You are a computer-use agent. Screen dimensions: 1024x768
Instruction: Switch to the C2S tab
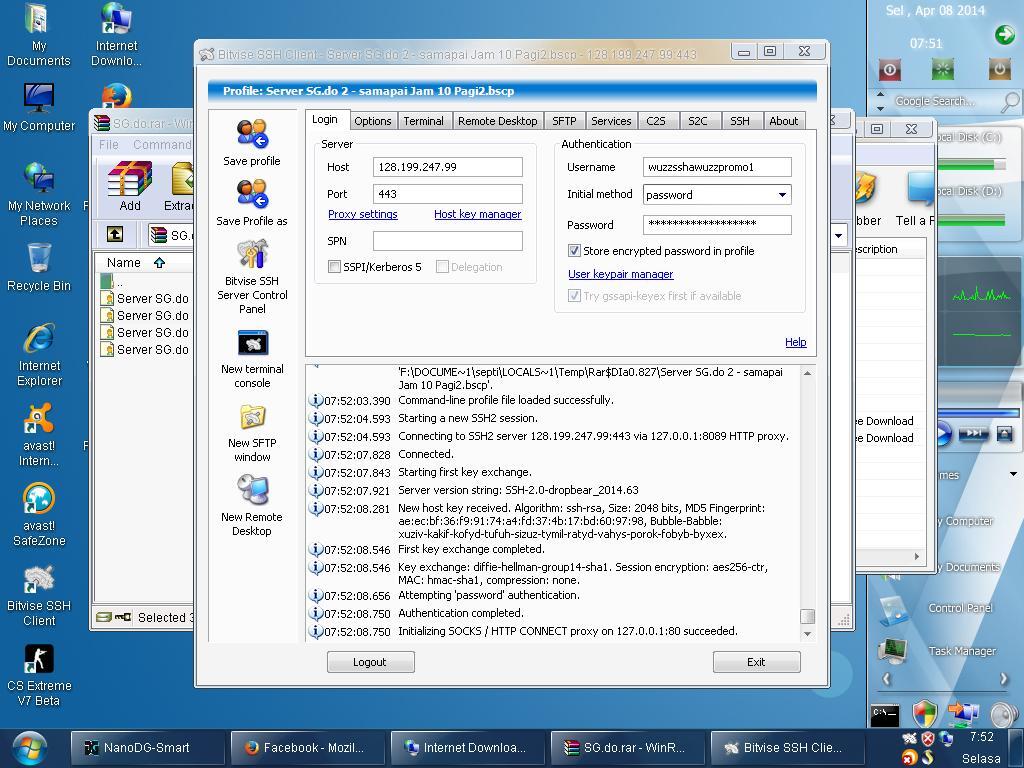656,121
